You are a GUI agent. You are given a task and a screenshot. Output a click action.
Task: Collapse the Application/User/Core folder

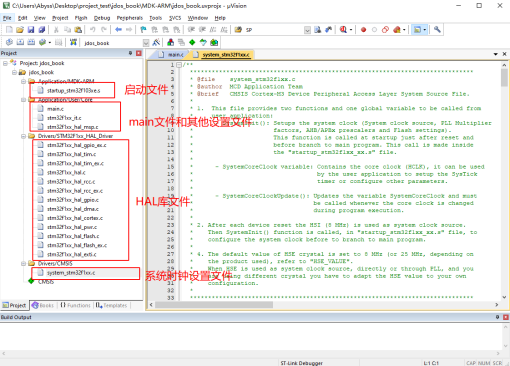pyautogui.click(x=23, y=100)
